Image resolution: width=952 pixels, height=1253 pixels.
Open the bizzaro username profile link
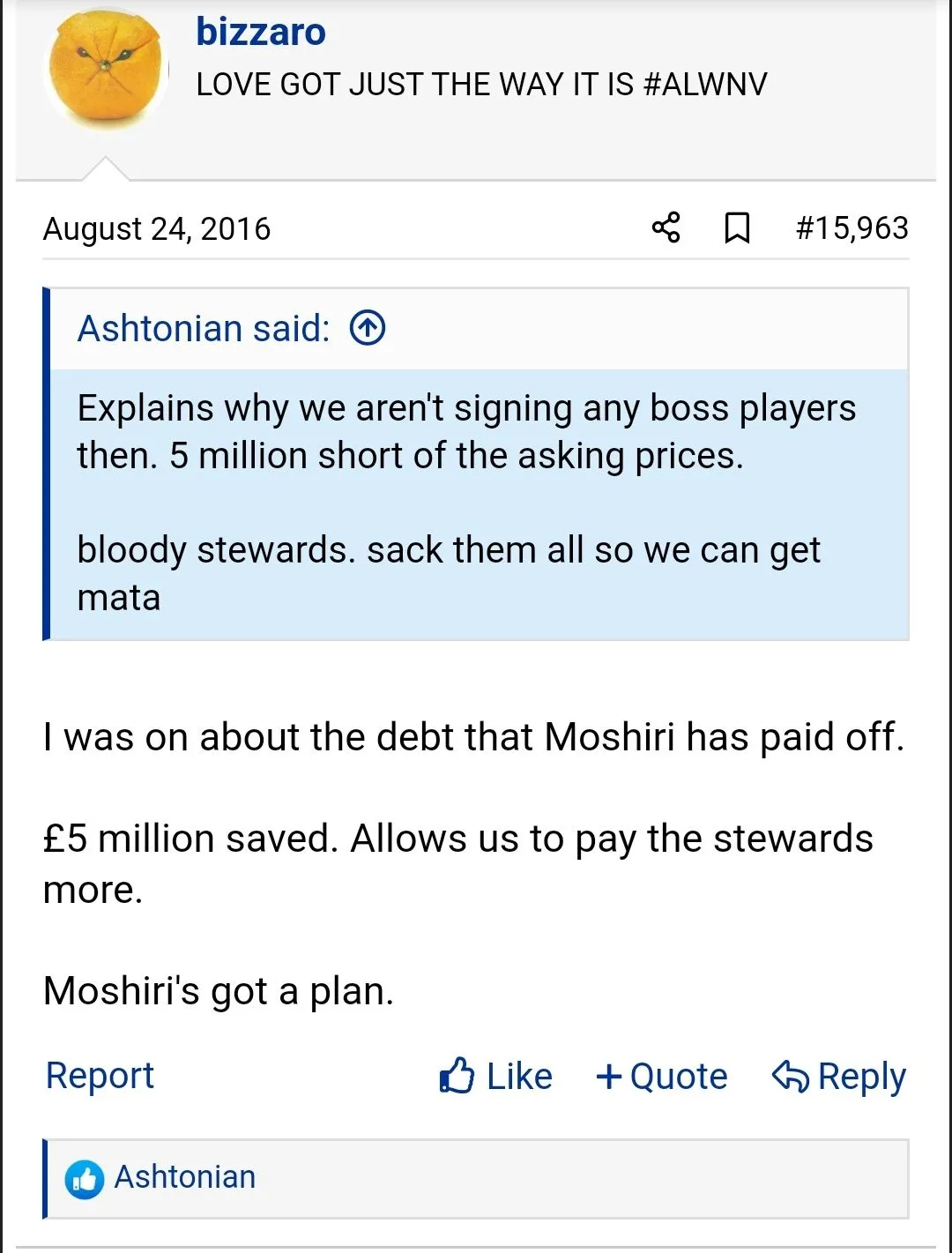click(261, 32)
